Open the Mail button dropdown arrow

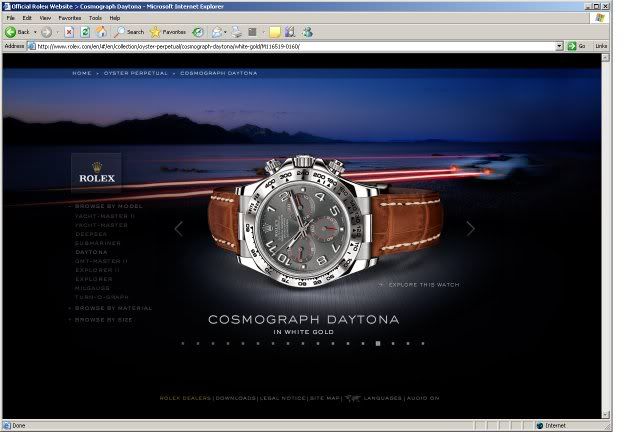[225, 32]
